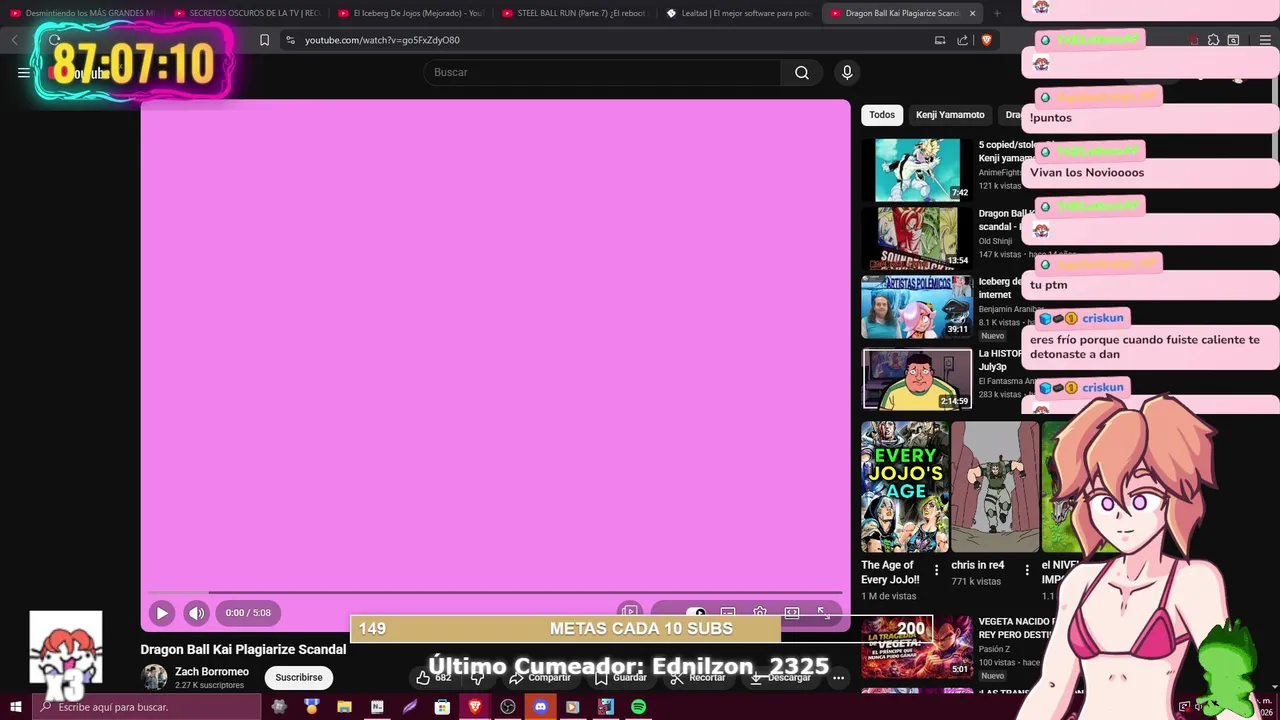Click the Buscar search field
This screenshot has width=1280, height=720.
tap(602, 72)
